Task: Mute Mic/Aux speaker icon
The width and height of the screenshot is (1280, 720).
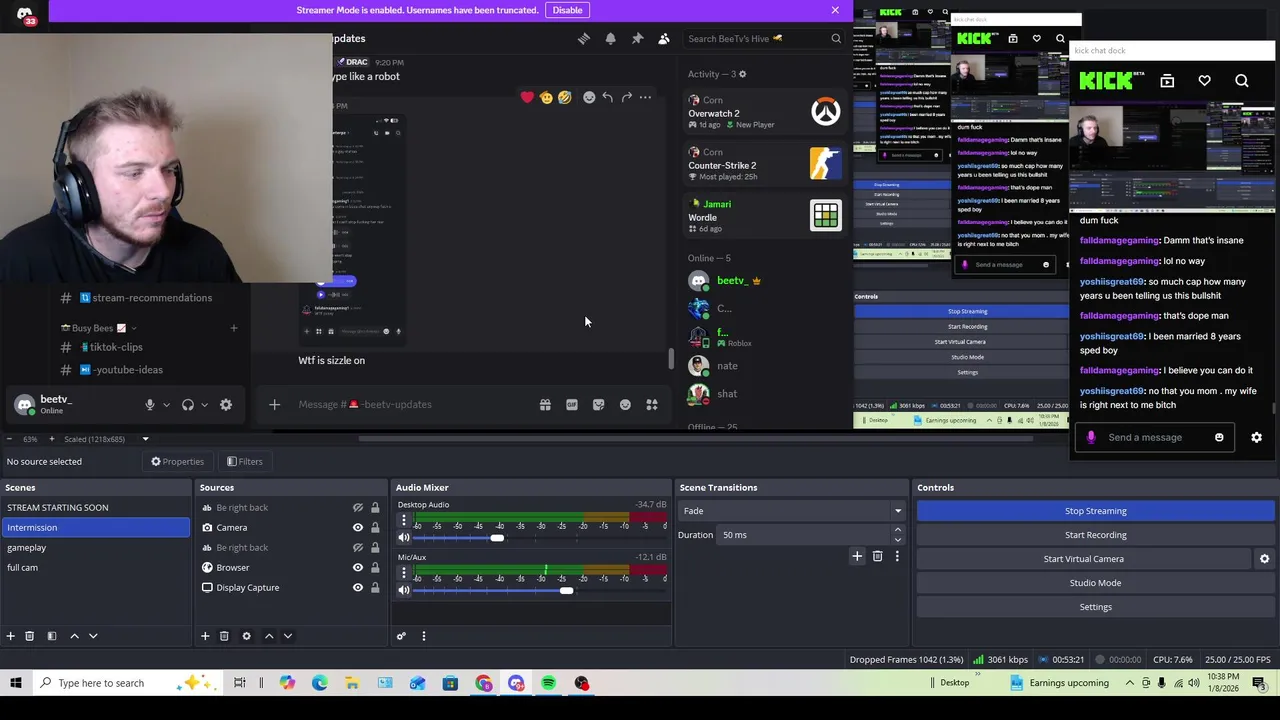Action: click(x=404, y=590)
